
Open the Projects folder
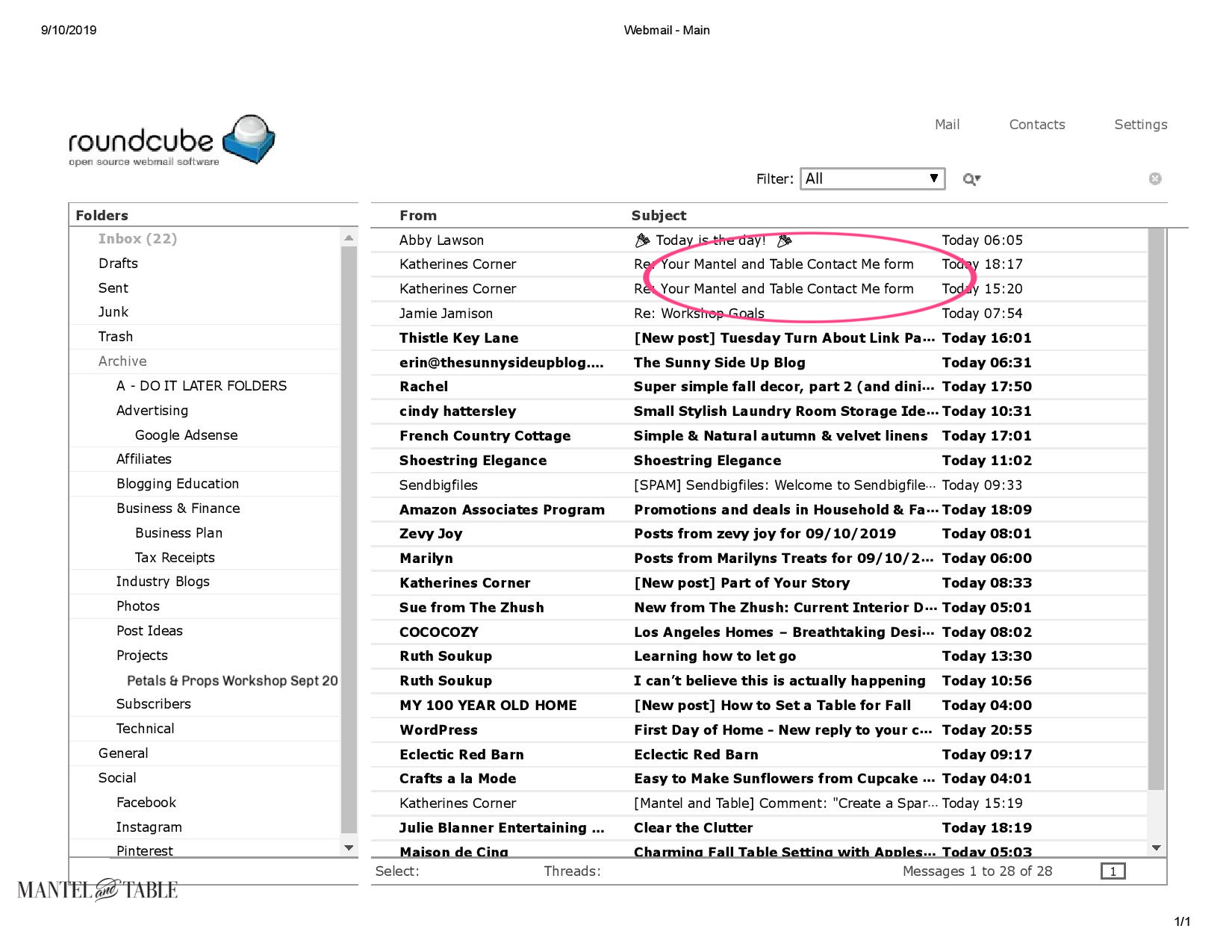coord(142,656)
